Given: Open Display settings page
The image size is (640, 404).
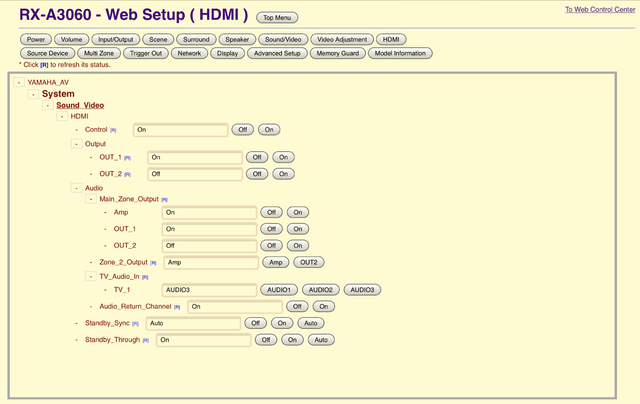Looking at the screenshot, I should click(227, 53).
